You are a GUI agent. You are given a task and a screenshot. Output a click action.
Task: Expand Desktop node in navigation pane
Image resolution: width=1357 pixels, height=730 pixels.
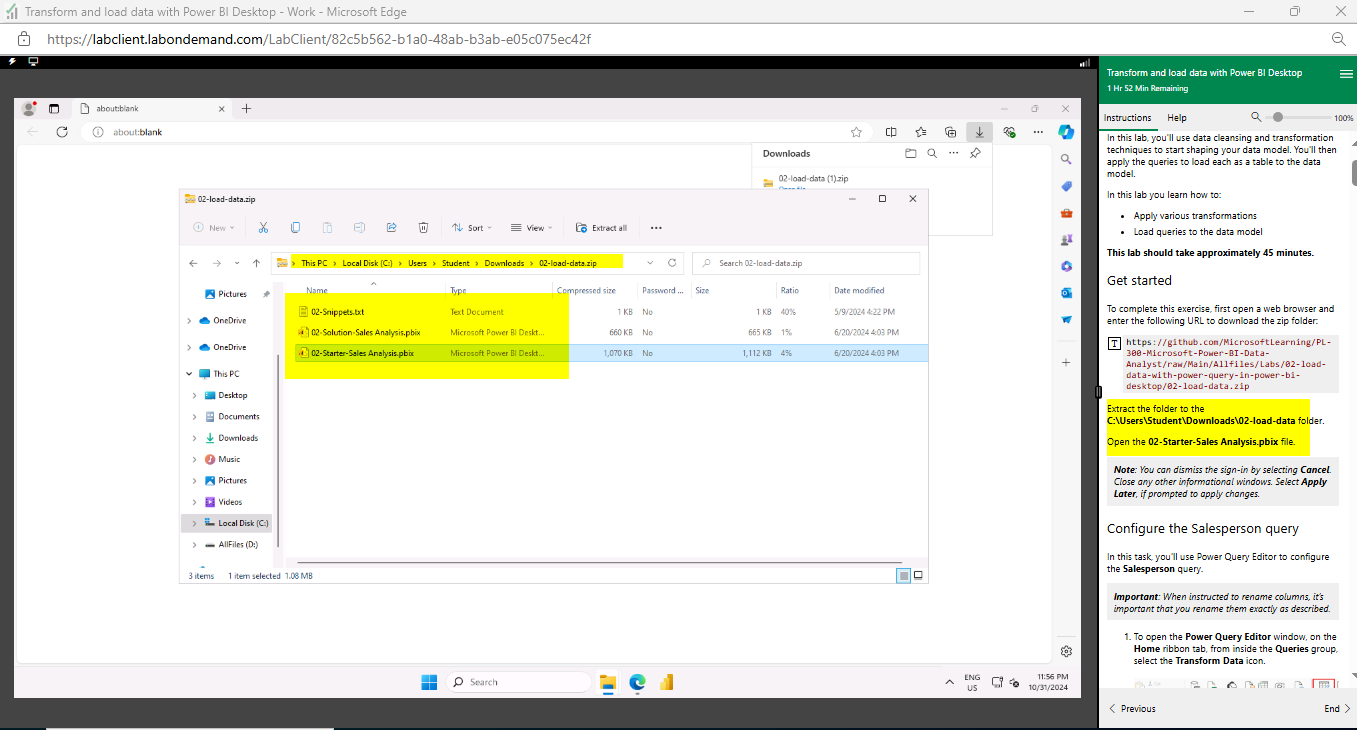pos(195,396)
